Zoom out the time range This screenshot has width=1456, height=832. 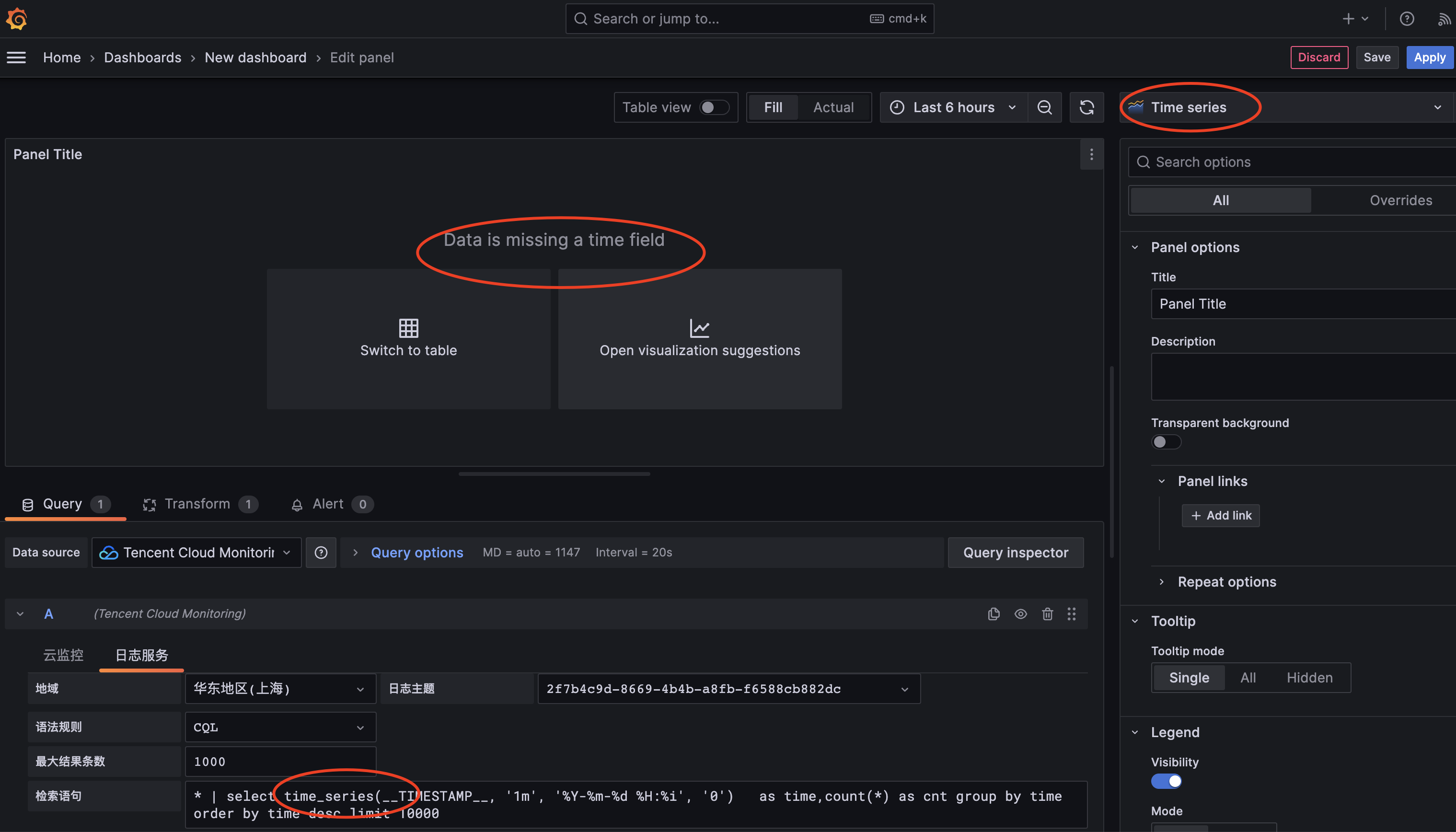(1045, 107)
